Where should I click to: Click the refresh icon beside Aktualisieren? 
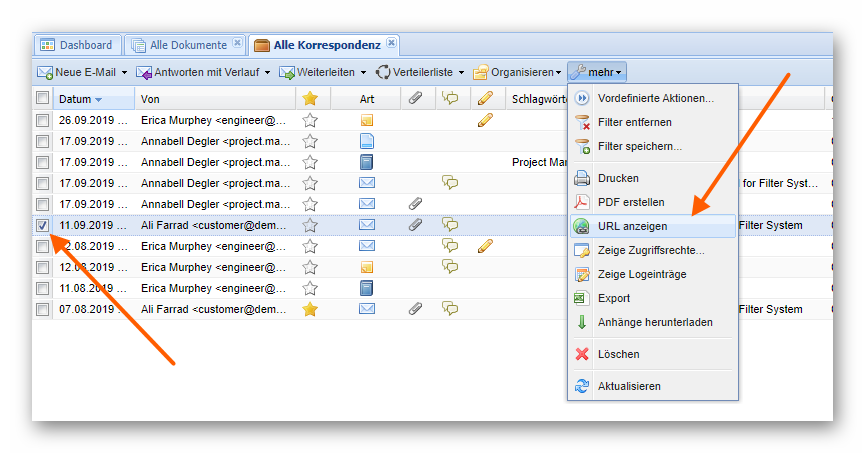[x=582, y=386]
